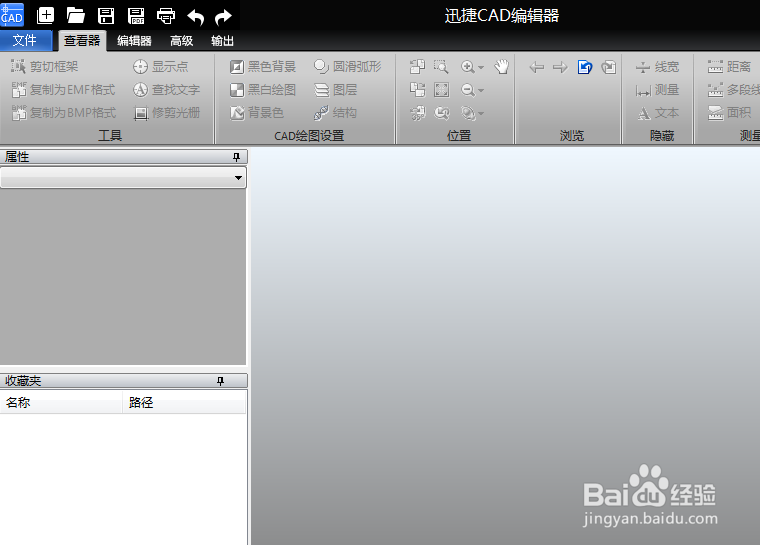
Task: Click the zoom in magnifier icon
Action: point(468,66)
